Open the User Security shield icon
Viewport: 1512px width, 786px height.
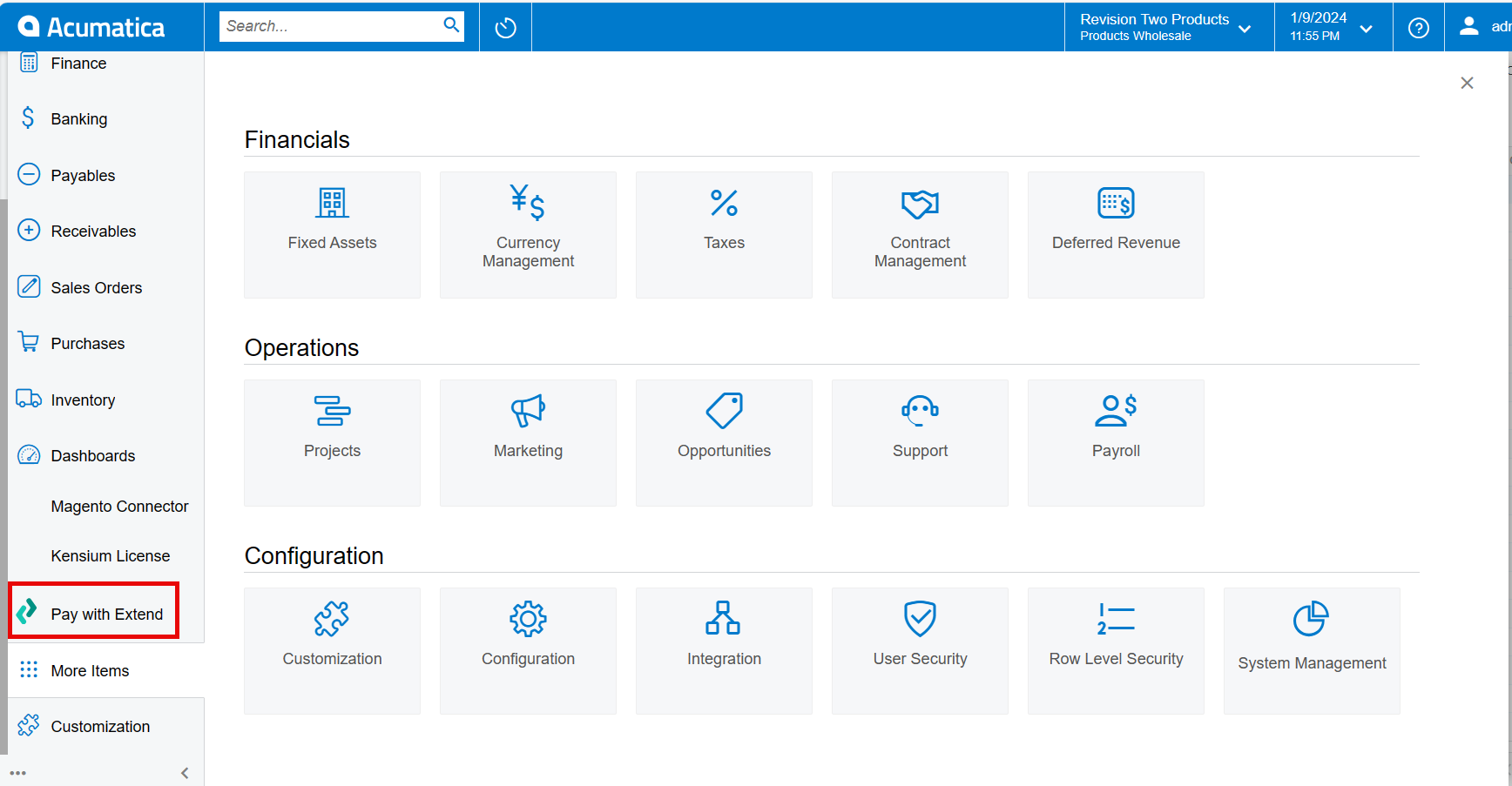920,618
